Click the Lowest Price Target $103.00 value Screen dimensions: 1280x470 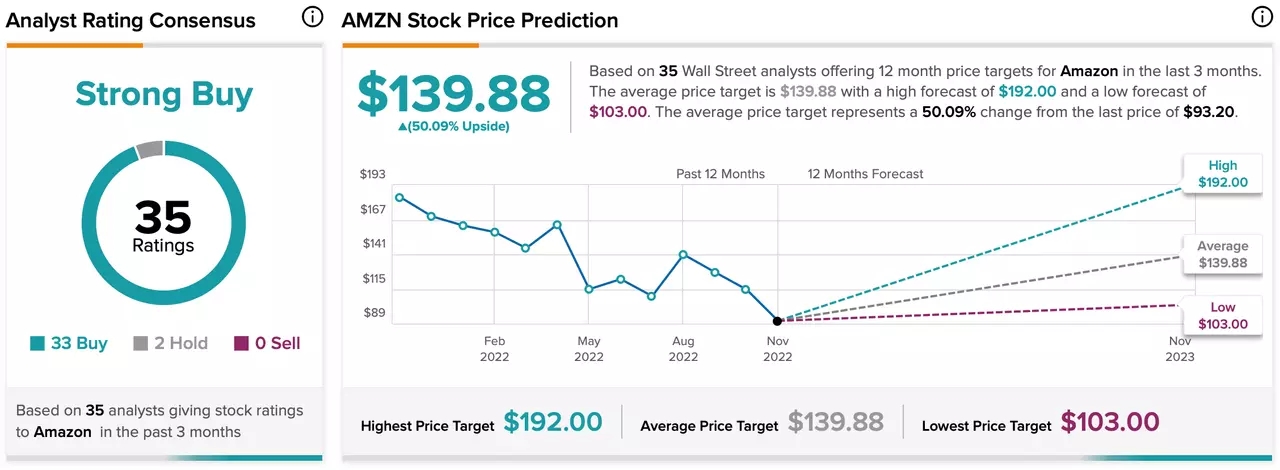click(1110, 423)
